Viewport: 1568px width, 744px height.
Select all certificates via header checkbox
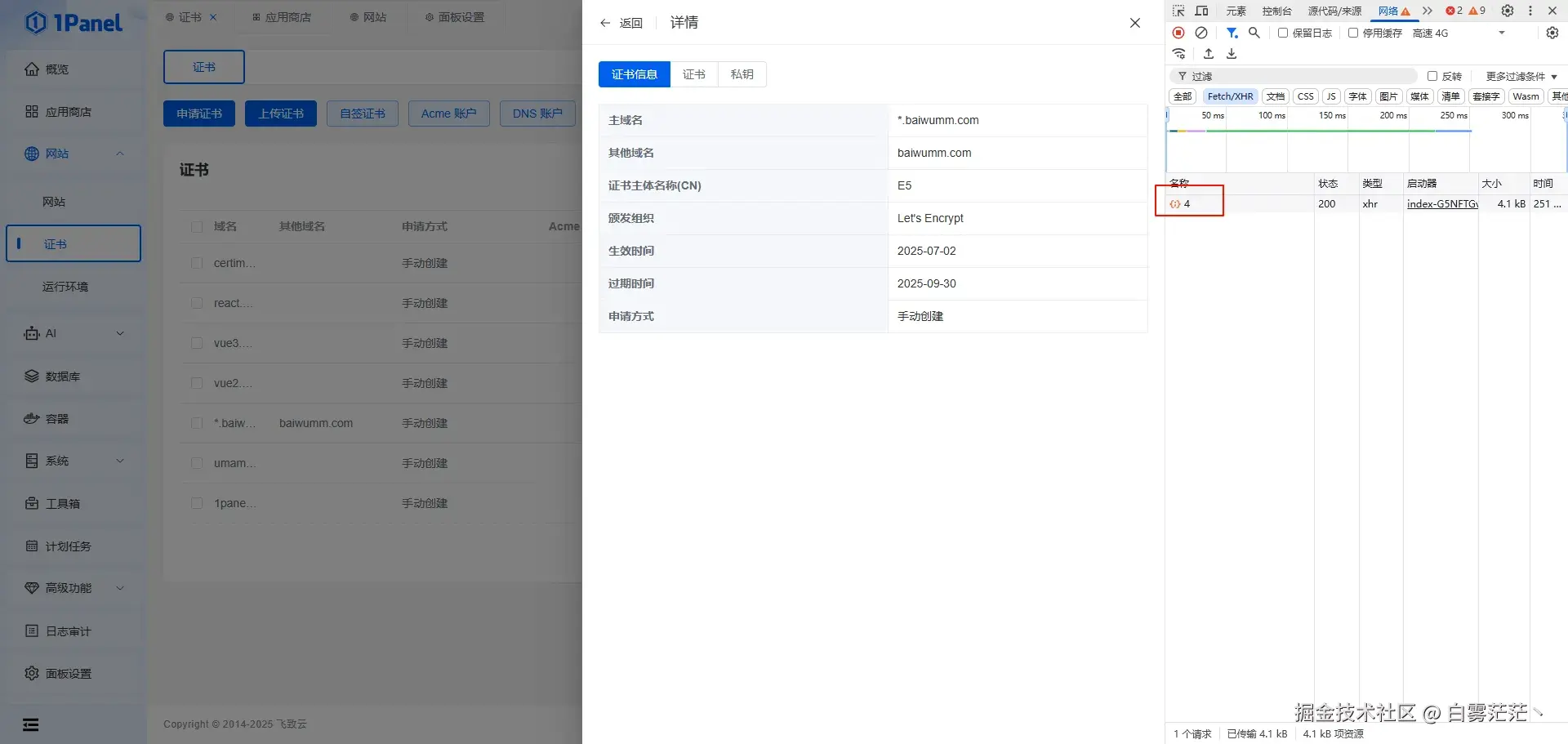(x=197, y=226)
